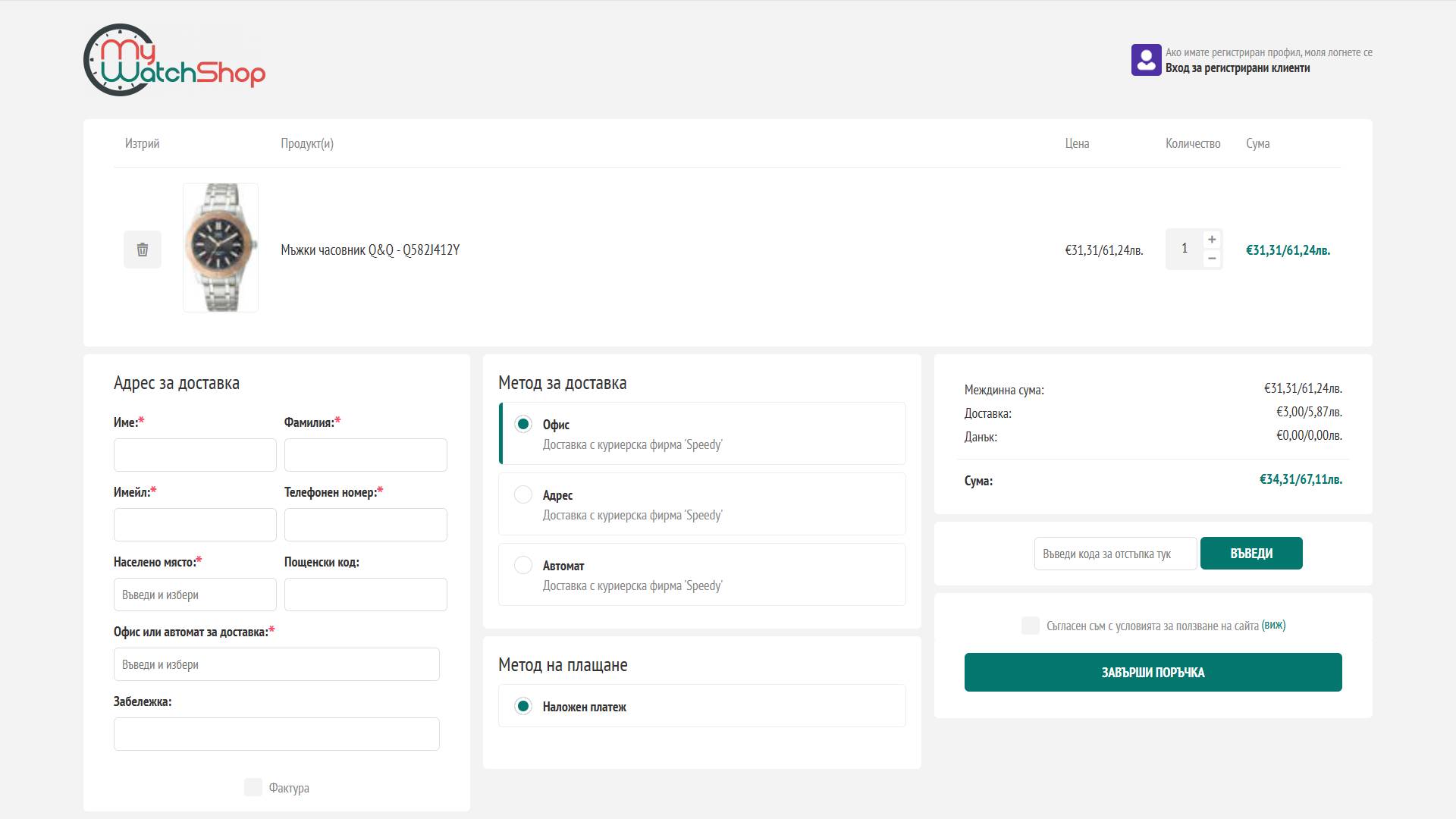The image size is (1456, 819).
Task: Check the Фактура invoice checkbox
Action: [253, 787]
